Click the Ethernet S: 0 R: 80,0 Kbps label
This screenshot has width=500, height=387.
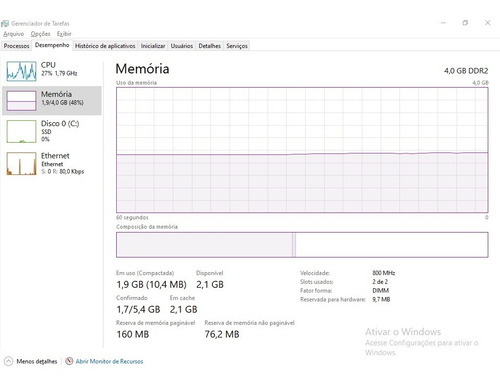pyautogui.click(x=62, y=164)
